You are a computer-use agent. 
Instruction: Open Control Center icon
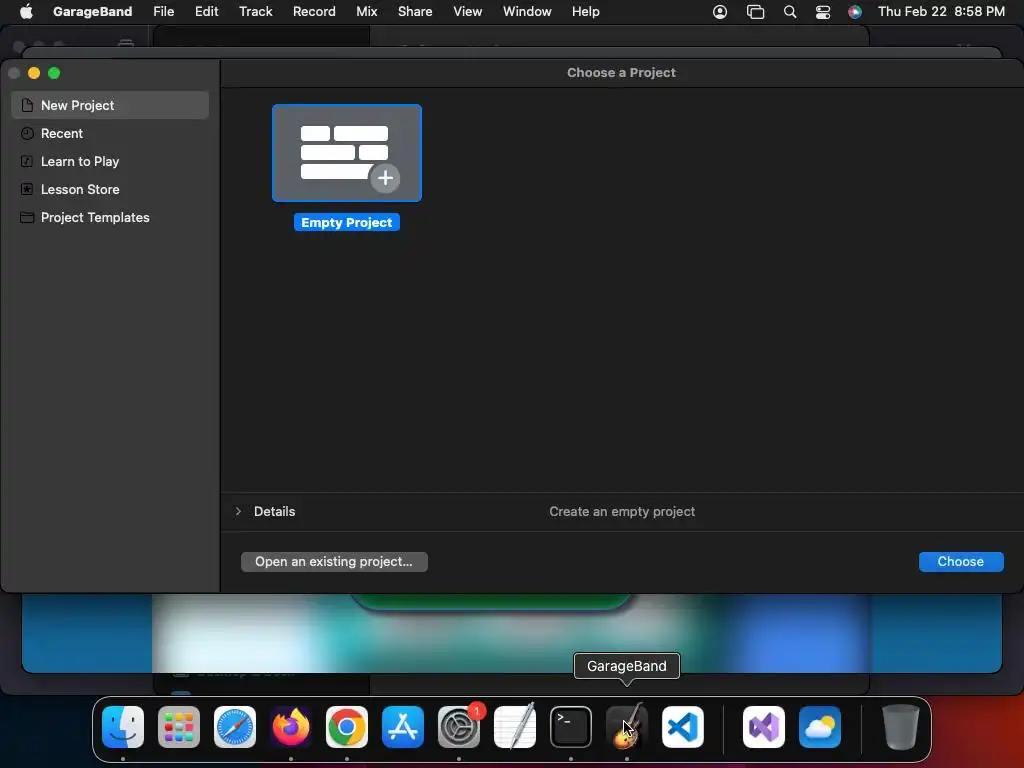[x=823, y=12]
